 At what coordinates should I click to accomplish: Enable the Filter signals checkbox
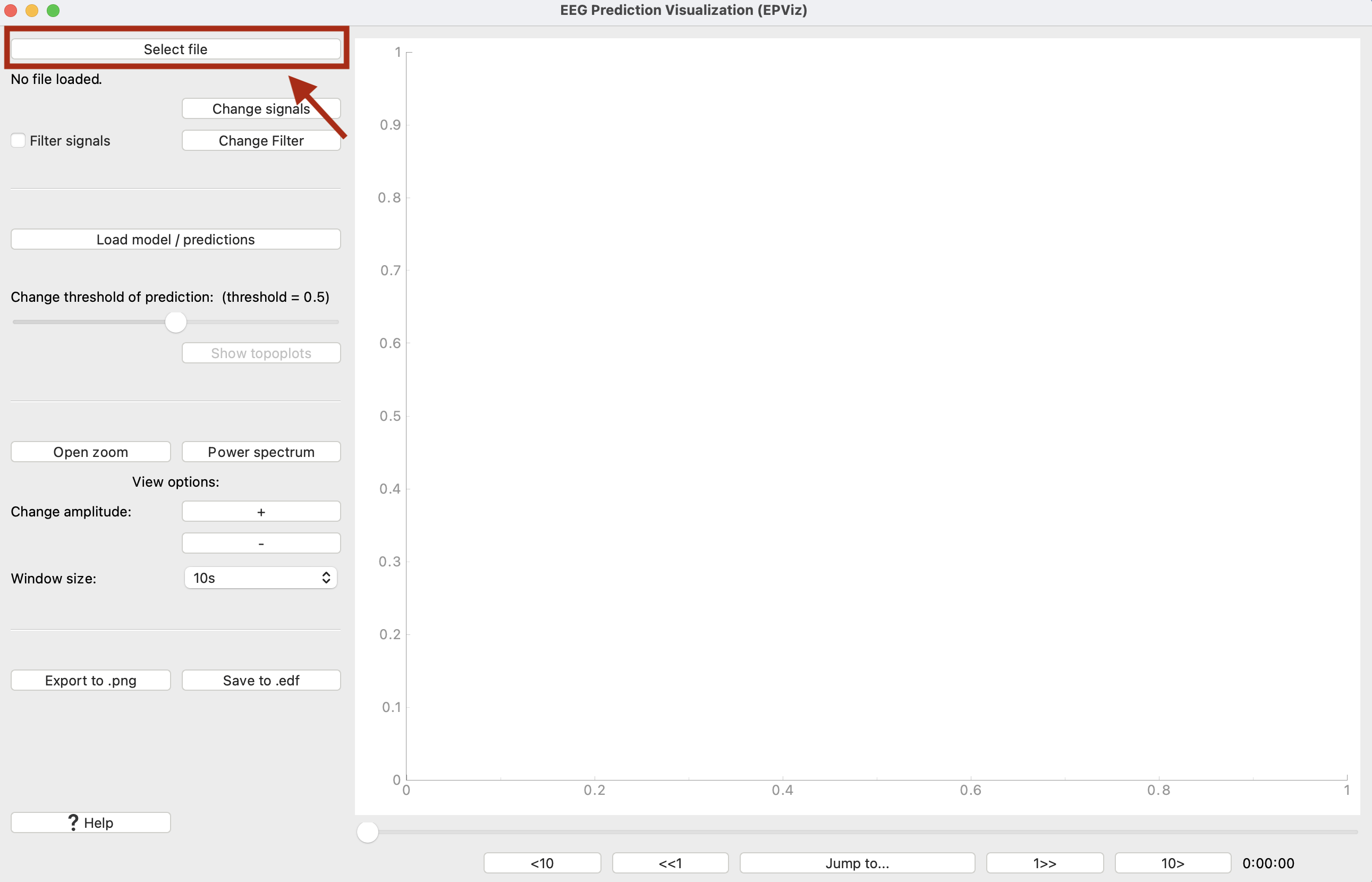coord(18,141)
